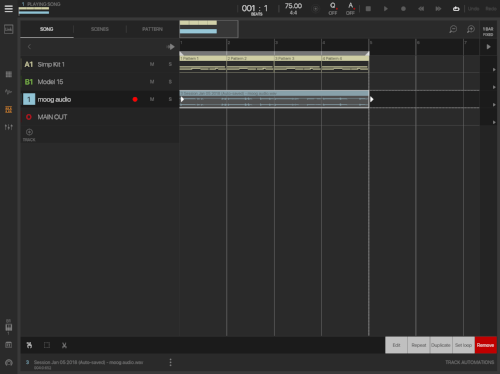Screen dimensions: 500x374
Task: Mute the Simp Kit 1 track
Action: 152,64
